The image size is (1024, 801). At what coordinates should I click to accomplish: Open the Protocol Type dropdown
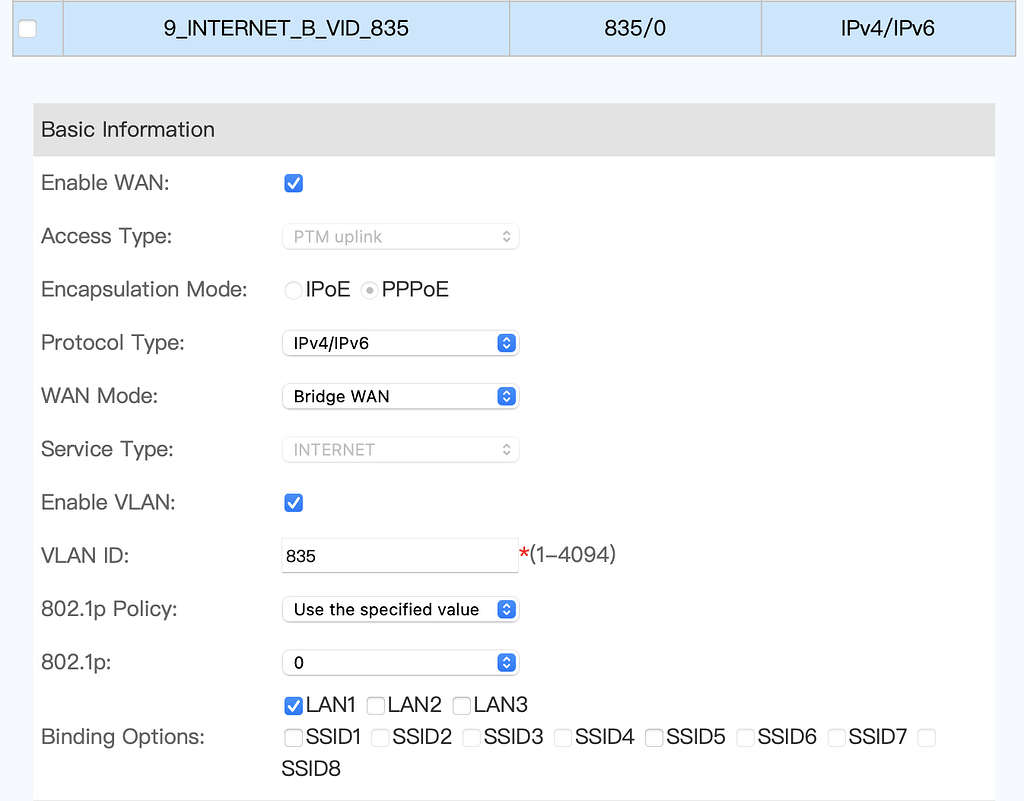(x=400, y=342)
